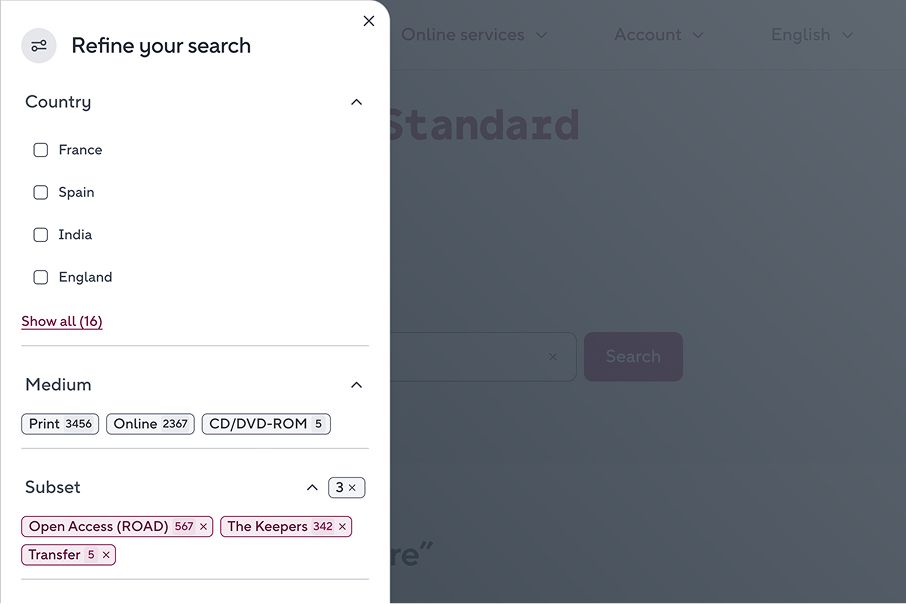Enable the France country filter

pyautogui.click(x=40, y=149)
